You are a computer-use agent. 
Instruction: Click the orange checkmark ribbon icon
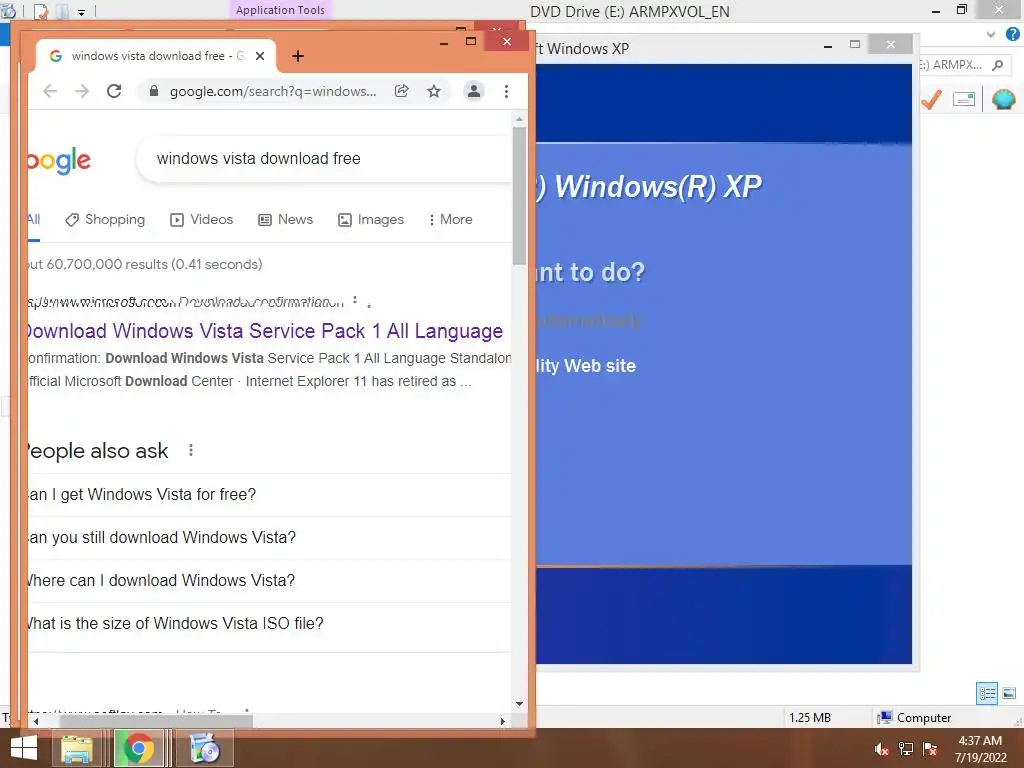(x=931, y=99)
